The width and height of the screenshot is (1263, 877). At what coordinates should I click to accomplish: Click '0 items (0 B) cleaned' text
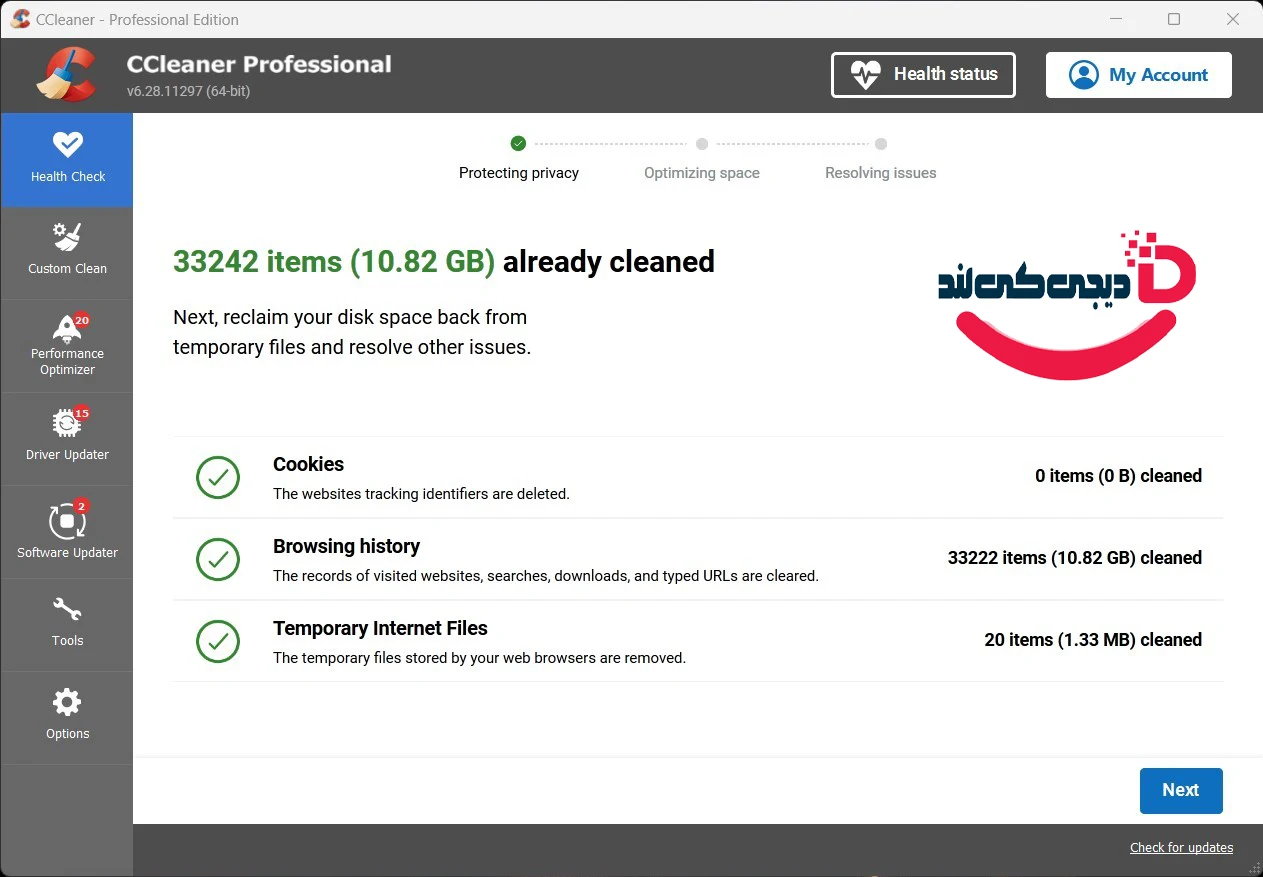tap(1118, 476)
